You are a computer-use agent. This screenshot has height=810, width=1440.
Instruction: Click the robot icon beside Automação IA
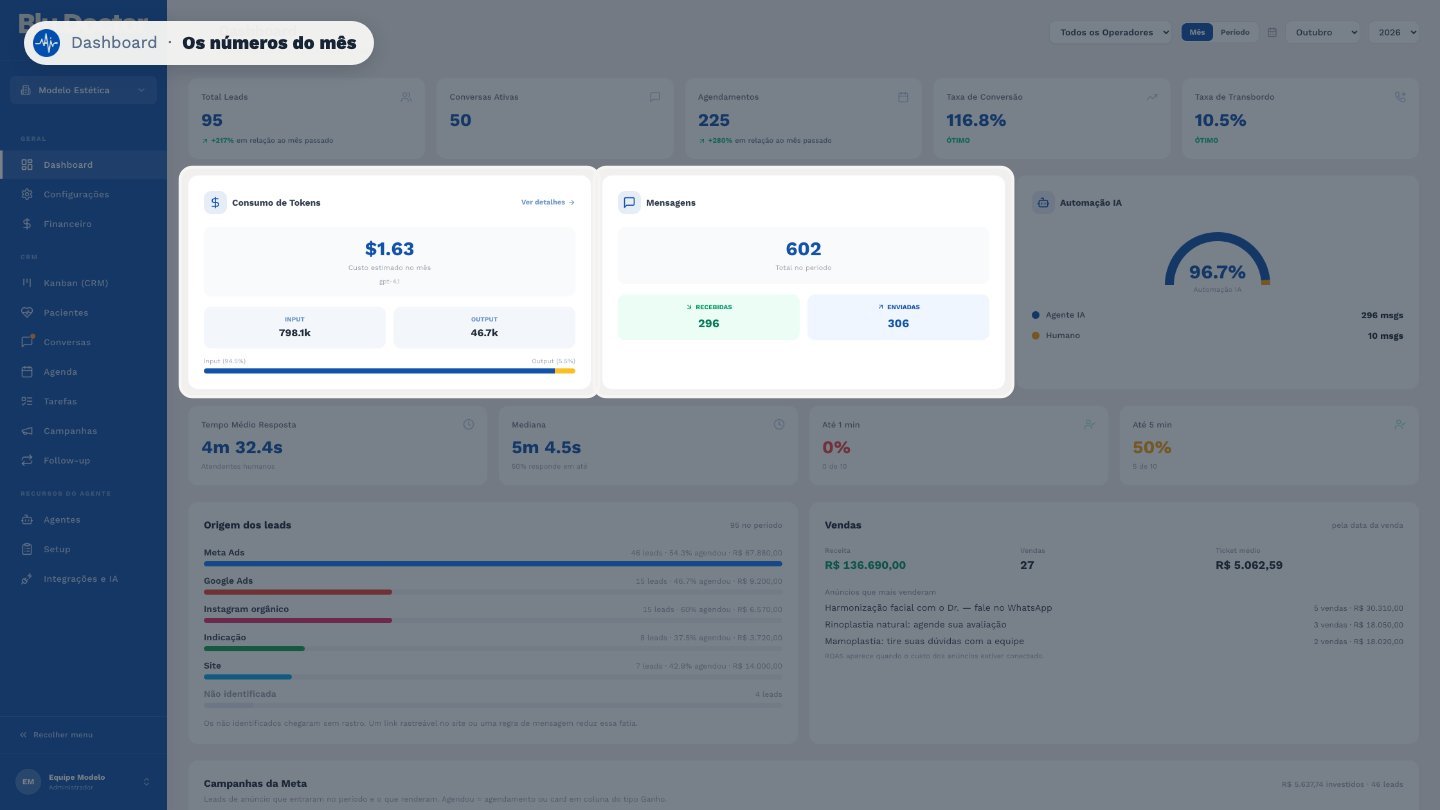pos(1043,202)
